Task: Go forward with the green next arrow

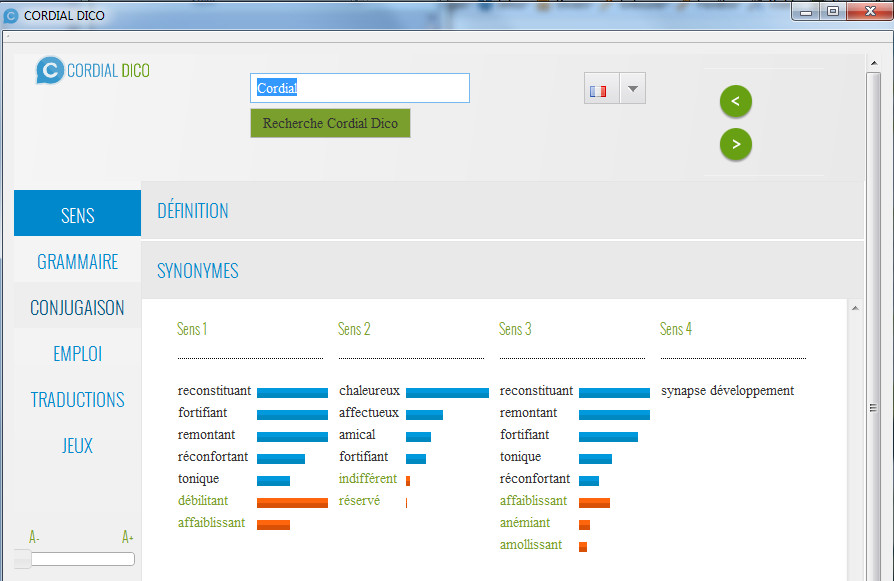Action: point(735,144)
